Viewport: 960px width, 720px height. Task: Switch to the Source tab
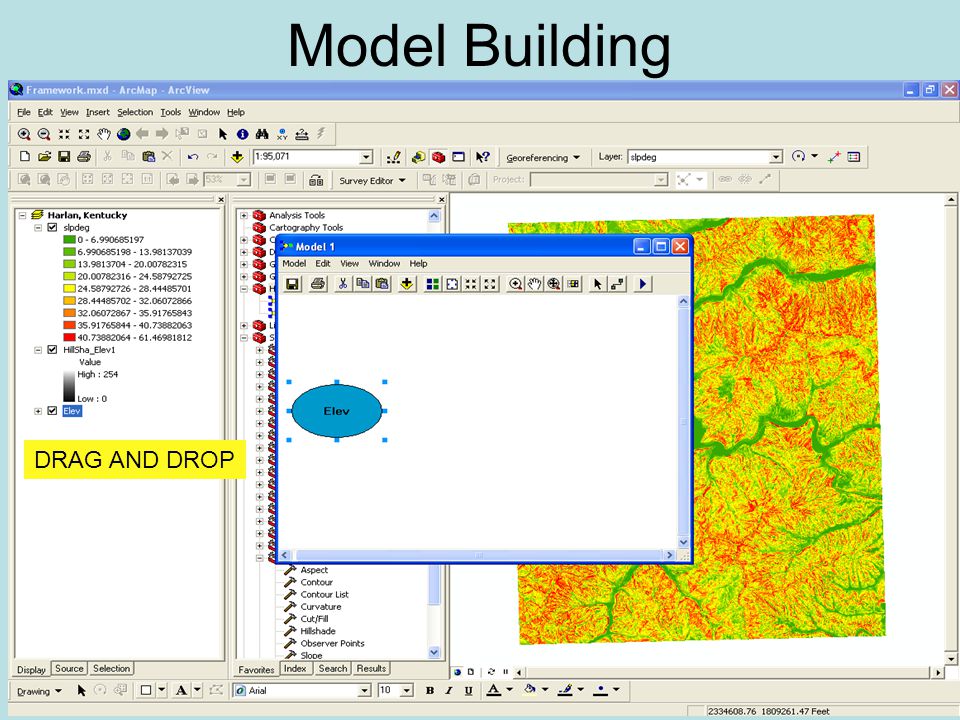point(69,669)
